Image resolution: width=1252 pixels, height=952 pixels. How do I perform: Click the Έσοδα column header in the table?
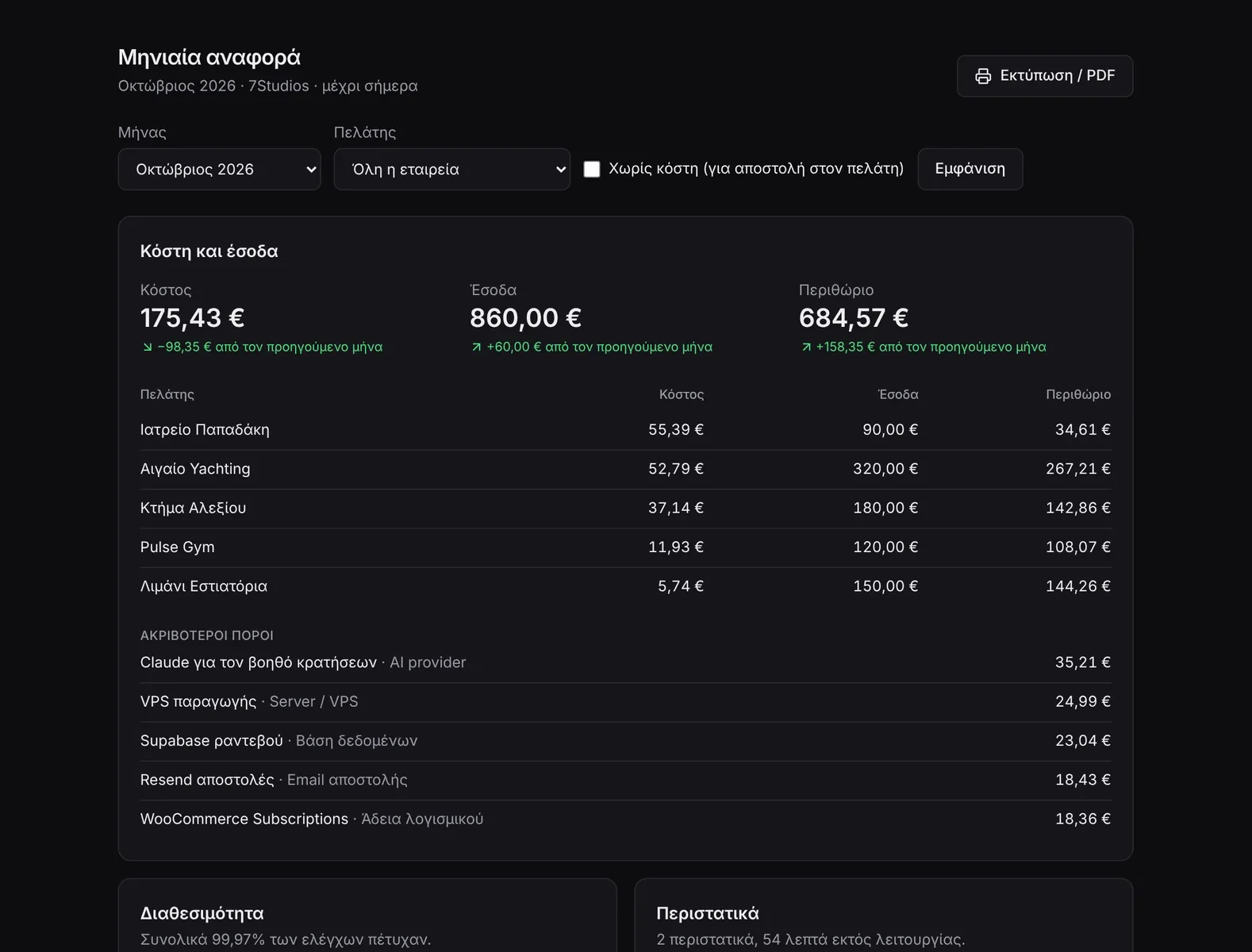click(x=898, y=394)
